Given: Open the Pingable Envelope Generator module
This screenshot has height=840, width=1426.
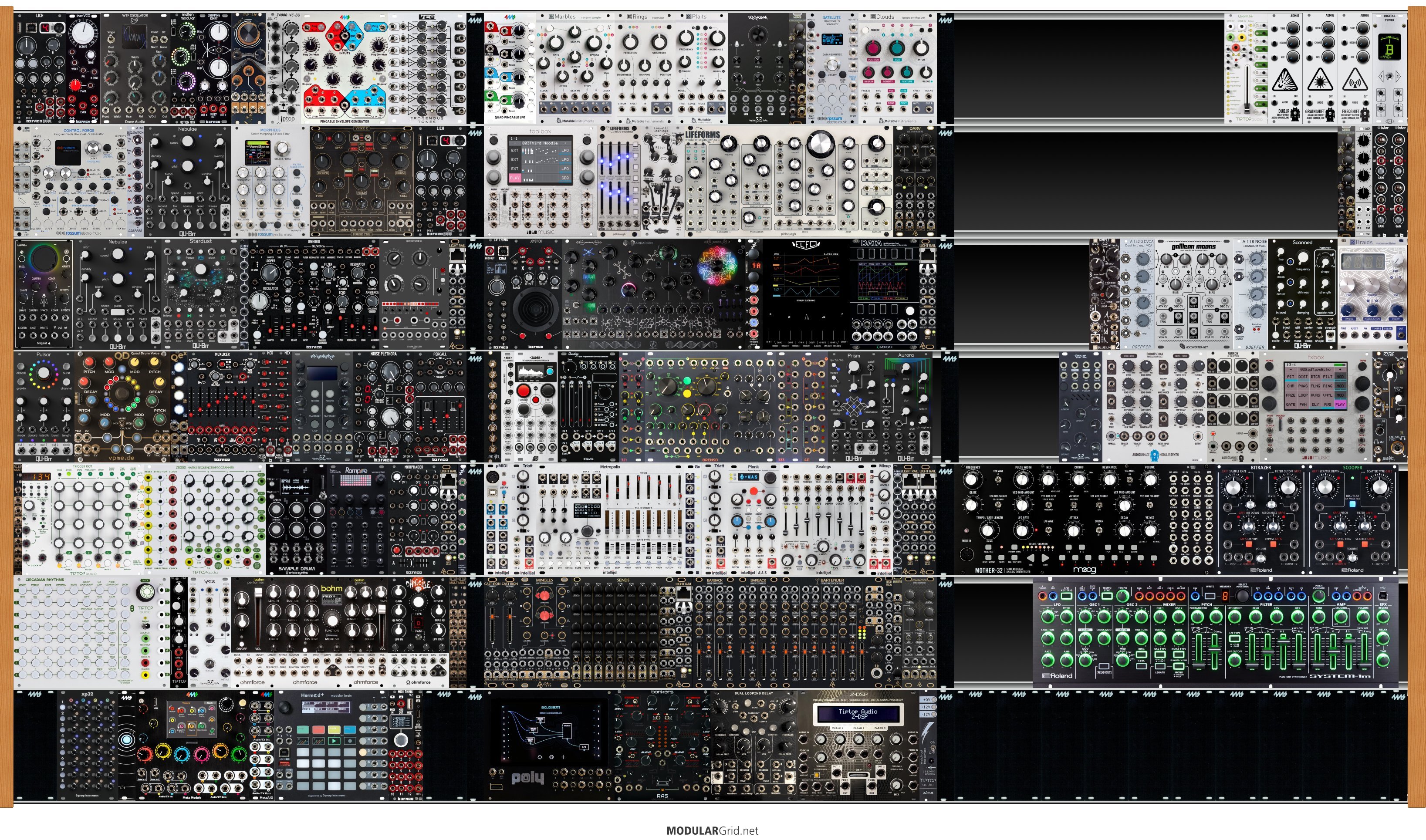Looking at the screenshot, I should 345,68.
